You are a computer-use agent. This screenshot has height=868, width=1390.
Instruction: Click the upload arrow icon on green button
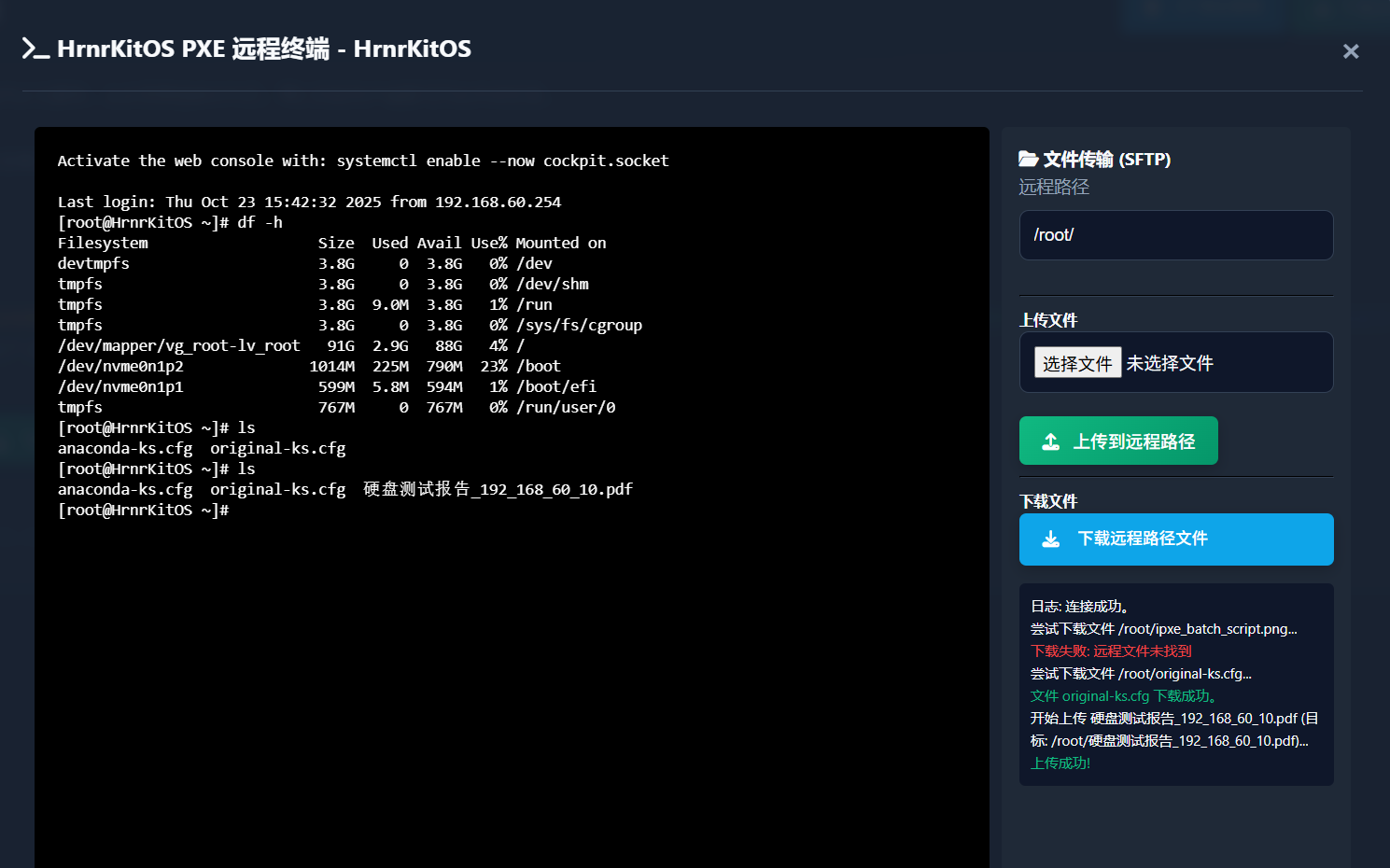click(1051, 441)
